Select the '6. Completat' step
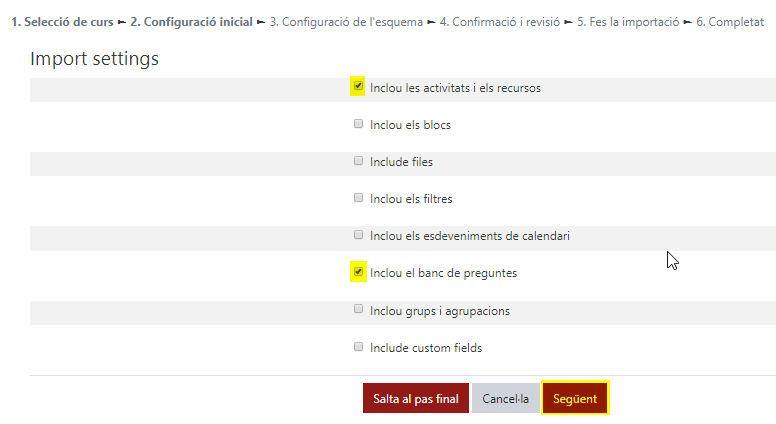 coord(729,21)
